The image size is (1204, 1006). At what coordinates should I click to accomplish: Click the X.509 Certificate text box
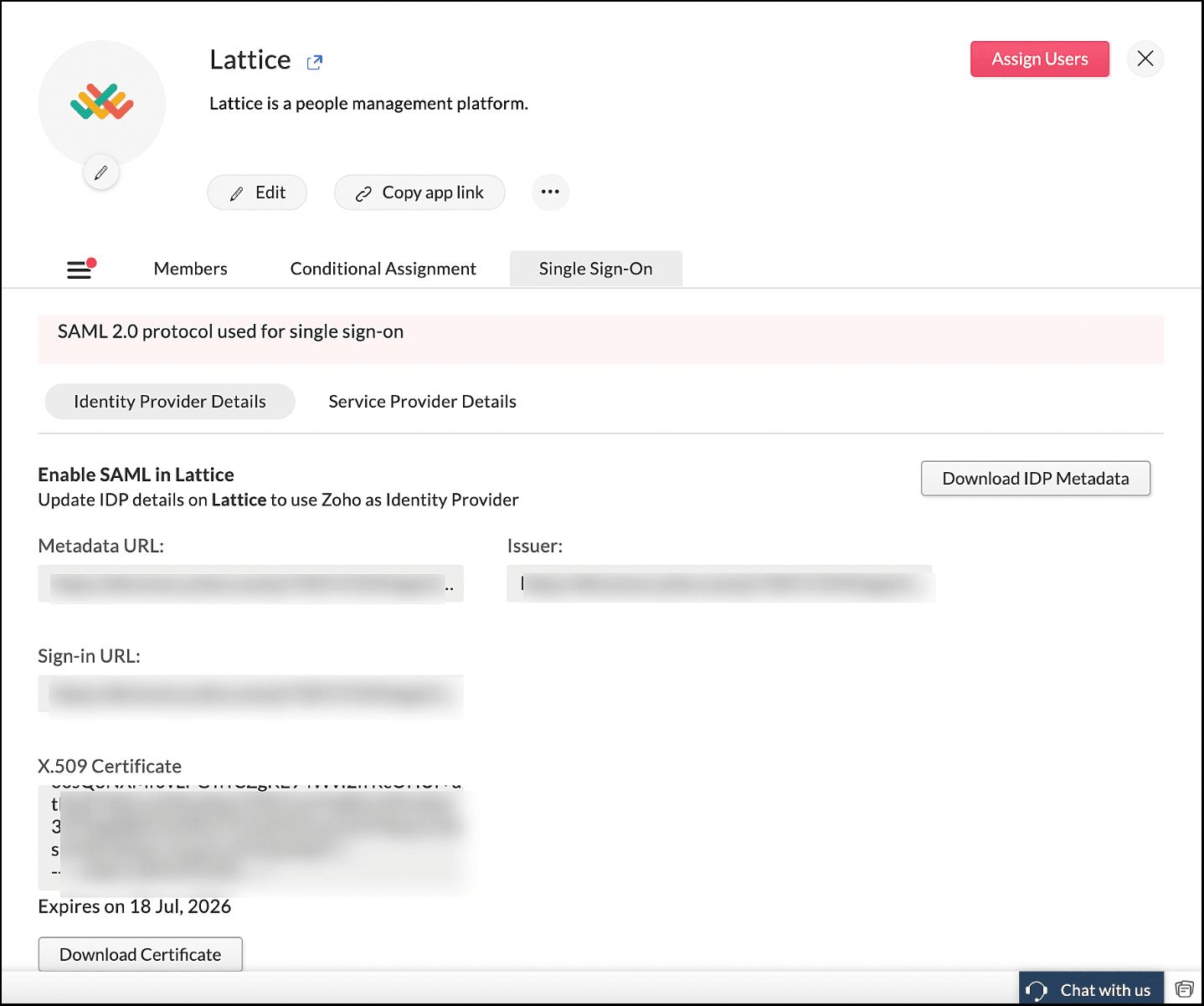[x=251, y=838]
